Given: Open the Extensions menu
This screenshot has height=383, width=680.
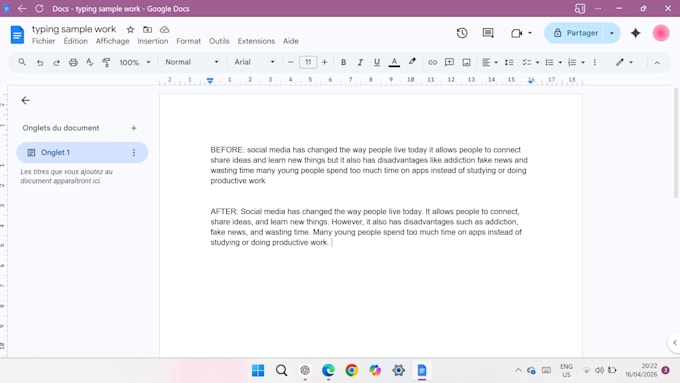Looking at the screenshot, I should tap(256, 41).
